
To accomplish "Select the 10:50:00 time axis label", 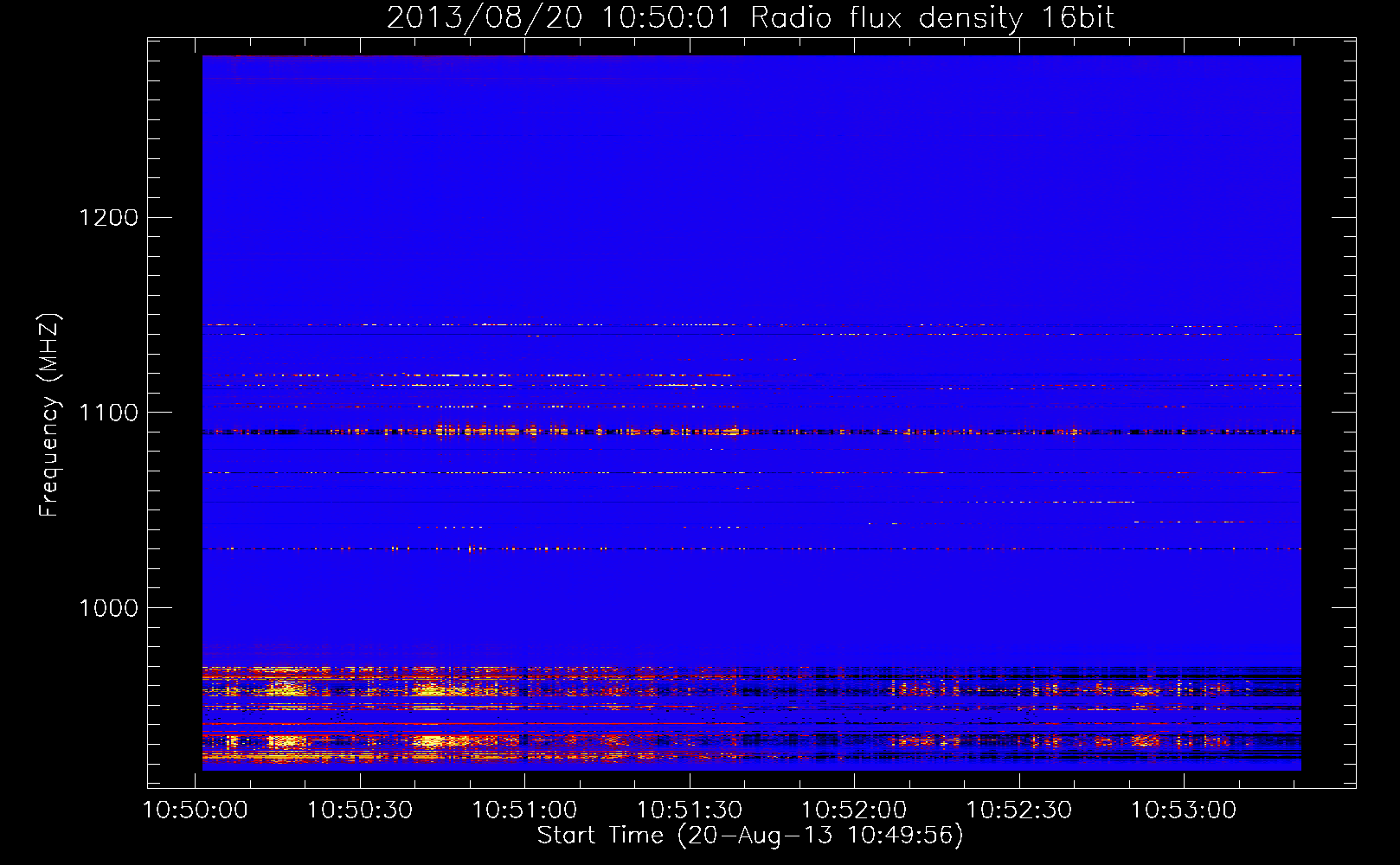I will click(x=195, y=811).
